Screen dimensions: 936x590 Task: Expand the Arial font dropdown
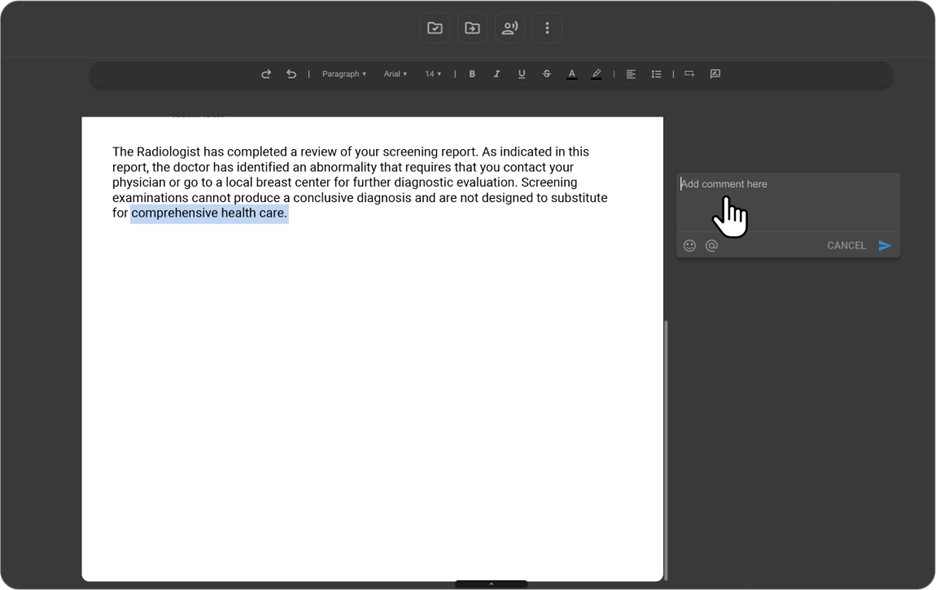click(395, 74)
